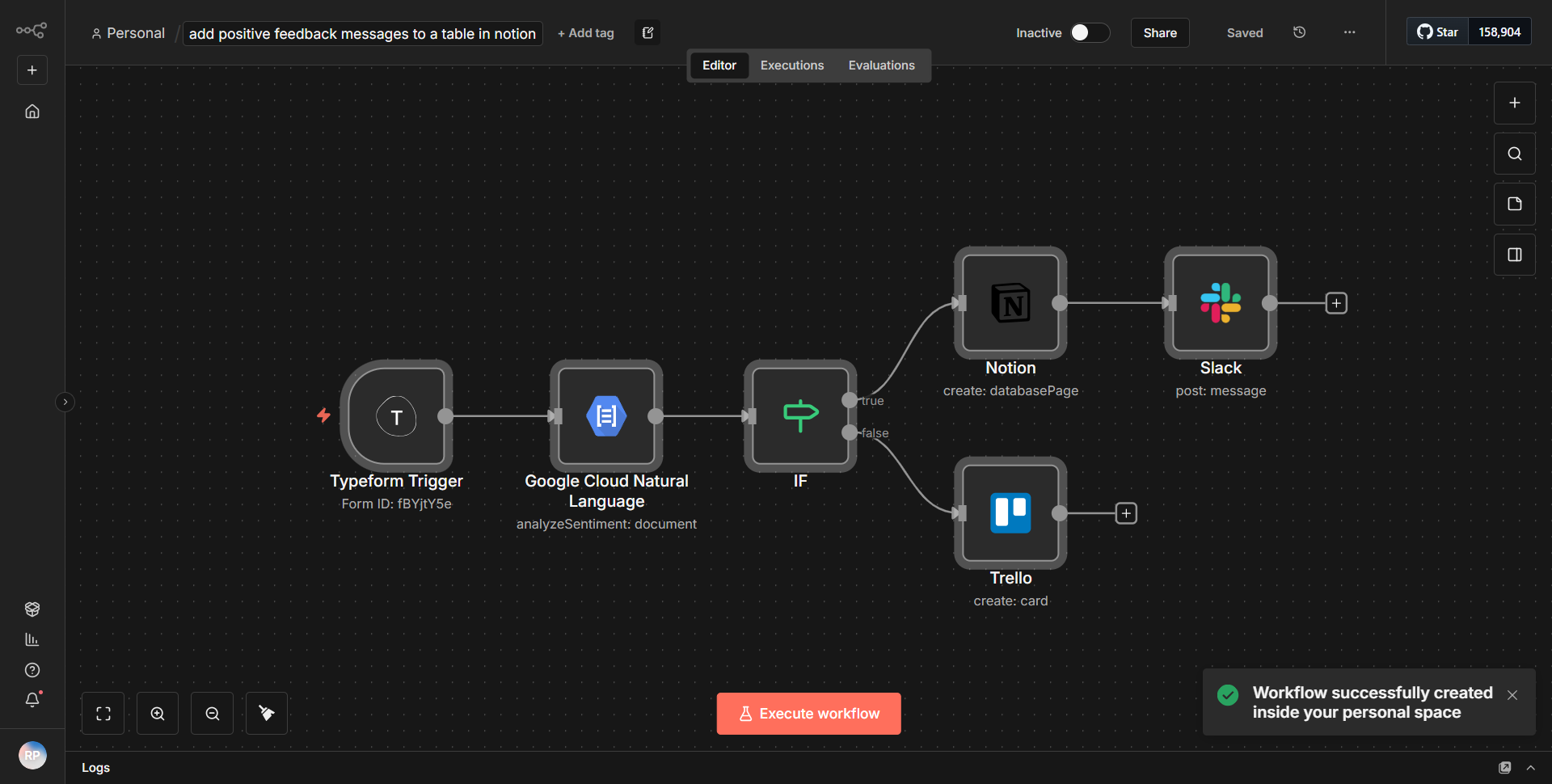Click the IF node false output handle
This screenshot has height=784, width=1552.
(x=850, y=432)
